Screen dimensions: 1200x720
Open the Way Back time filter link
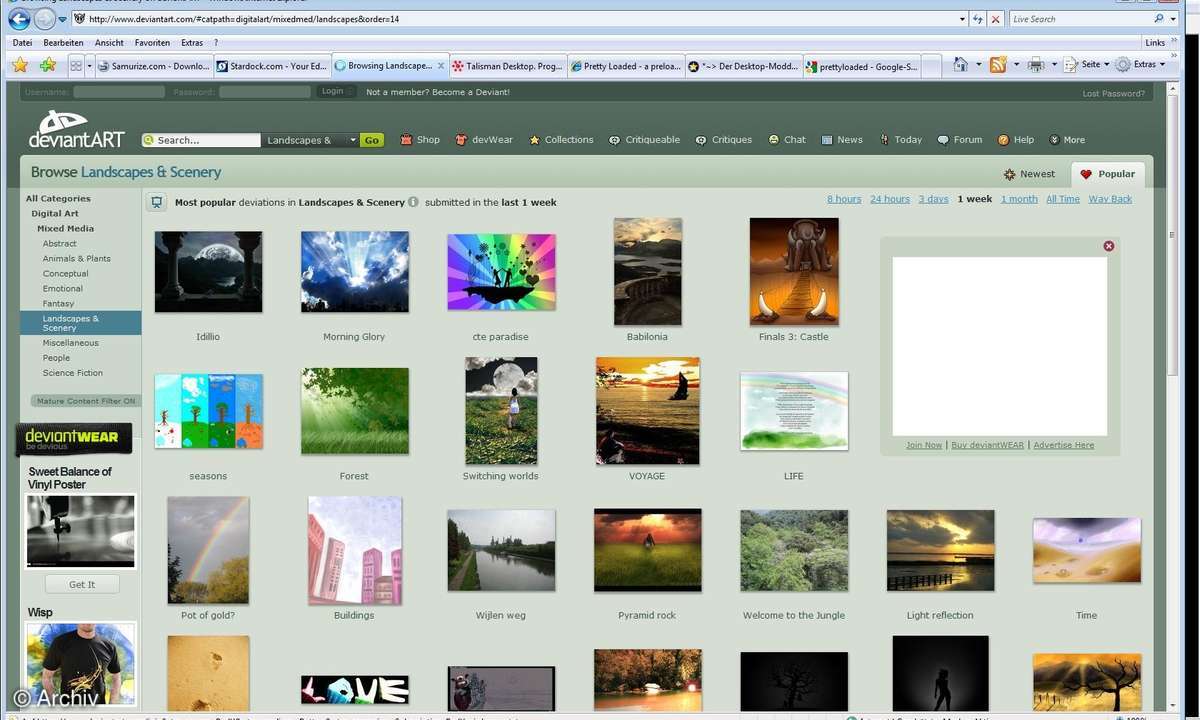(x=1110, y=199)
